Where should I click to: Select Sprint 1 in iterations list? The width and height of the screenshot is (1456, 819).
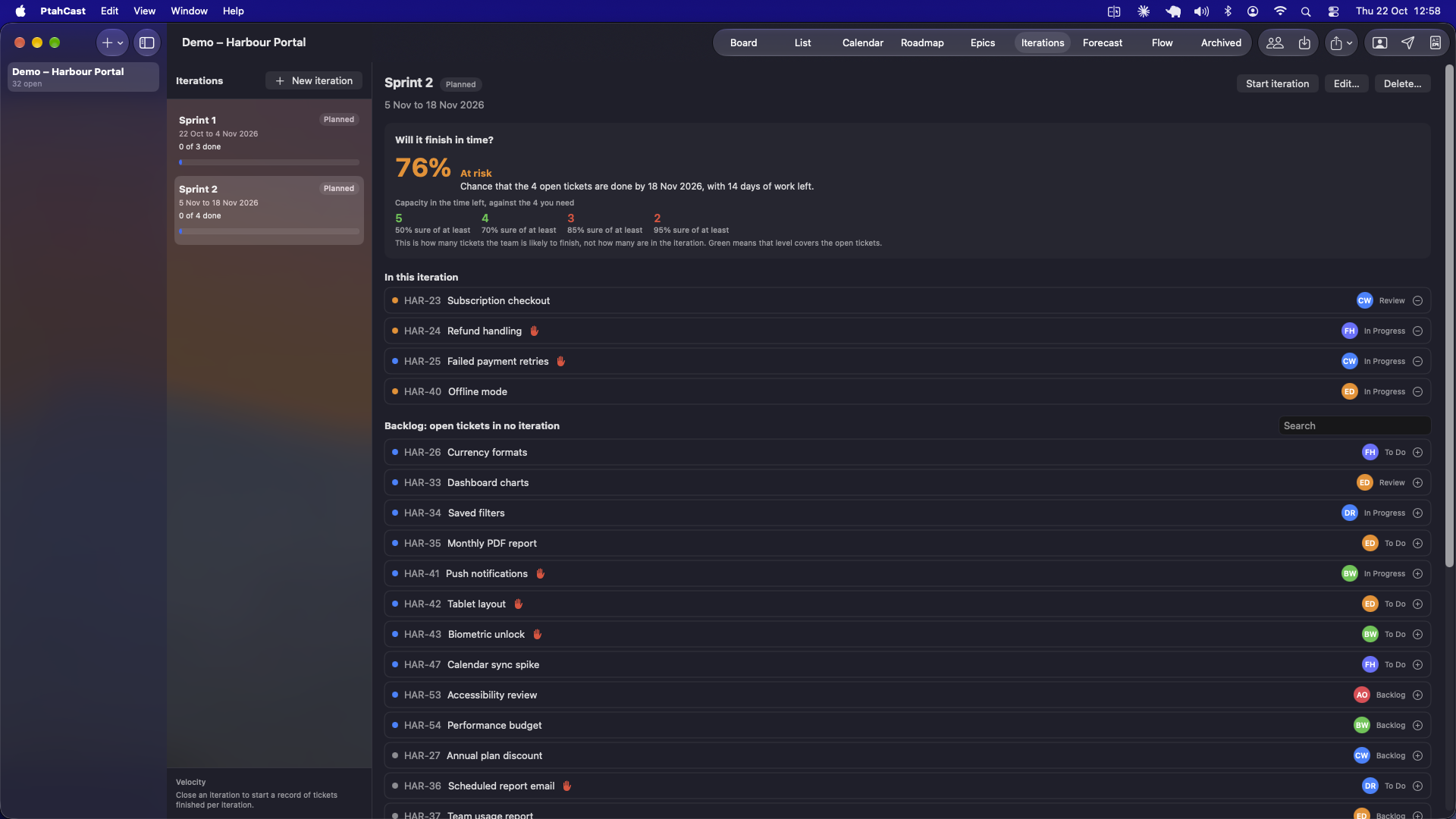tap(269, 141)
